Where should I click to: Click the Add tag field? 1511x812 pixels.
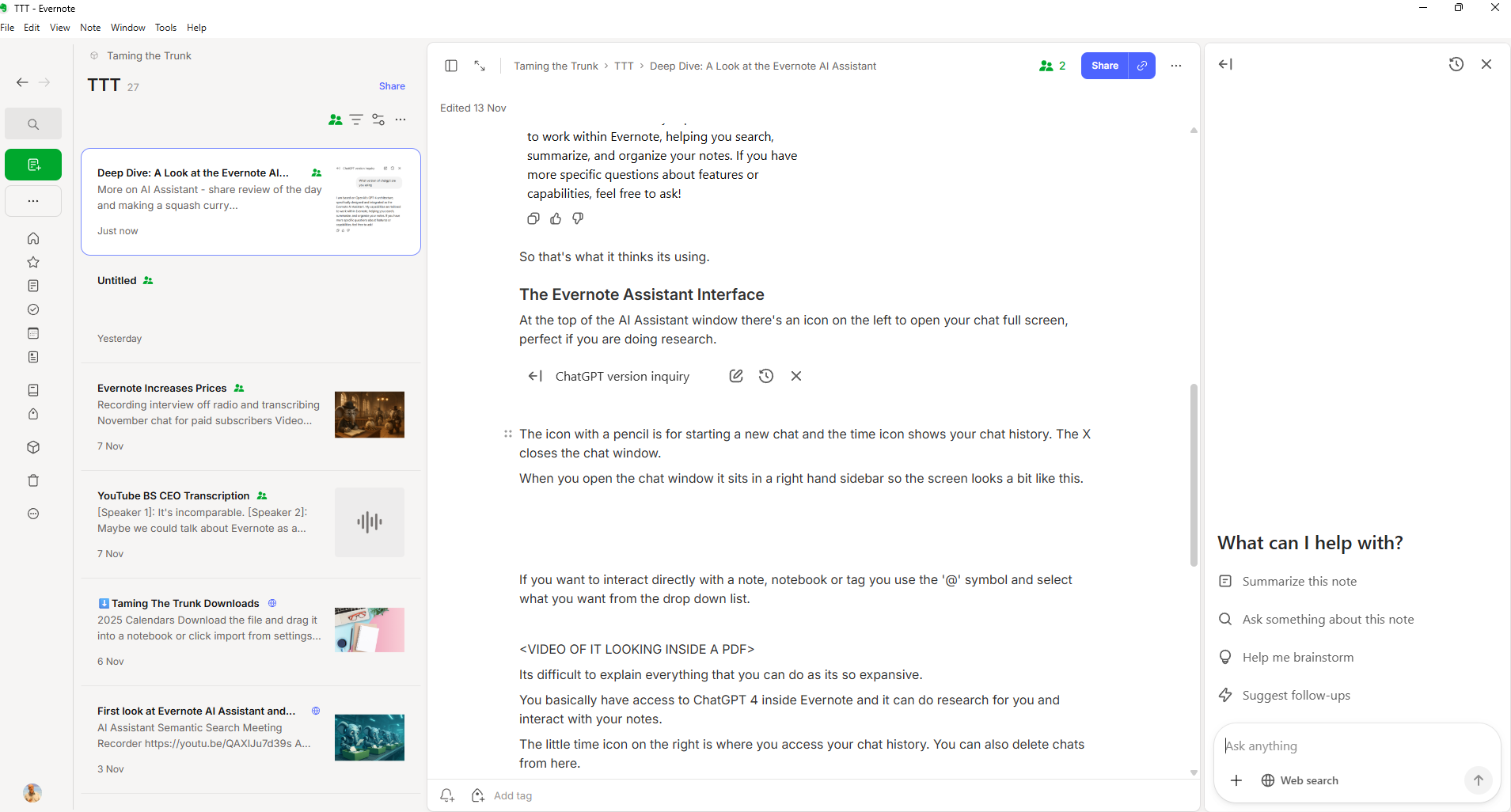point(513,795)
